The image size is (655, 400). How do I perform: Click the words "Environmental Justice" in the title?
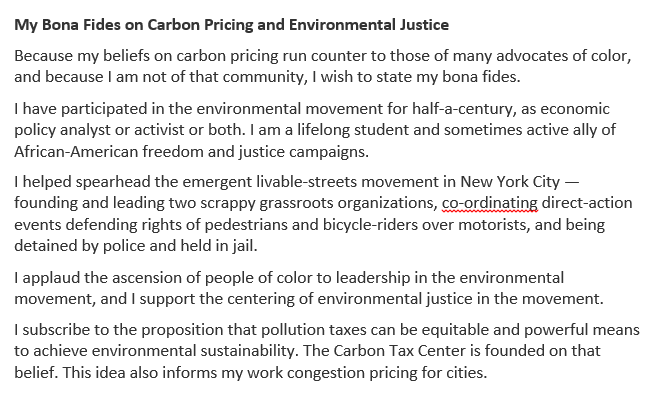pyautogui.click(x=369, y=25)
